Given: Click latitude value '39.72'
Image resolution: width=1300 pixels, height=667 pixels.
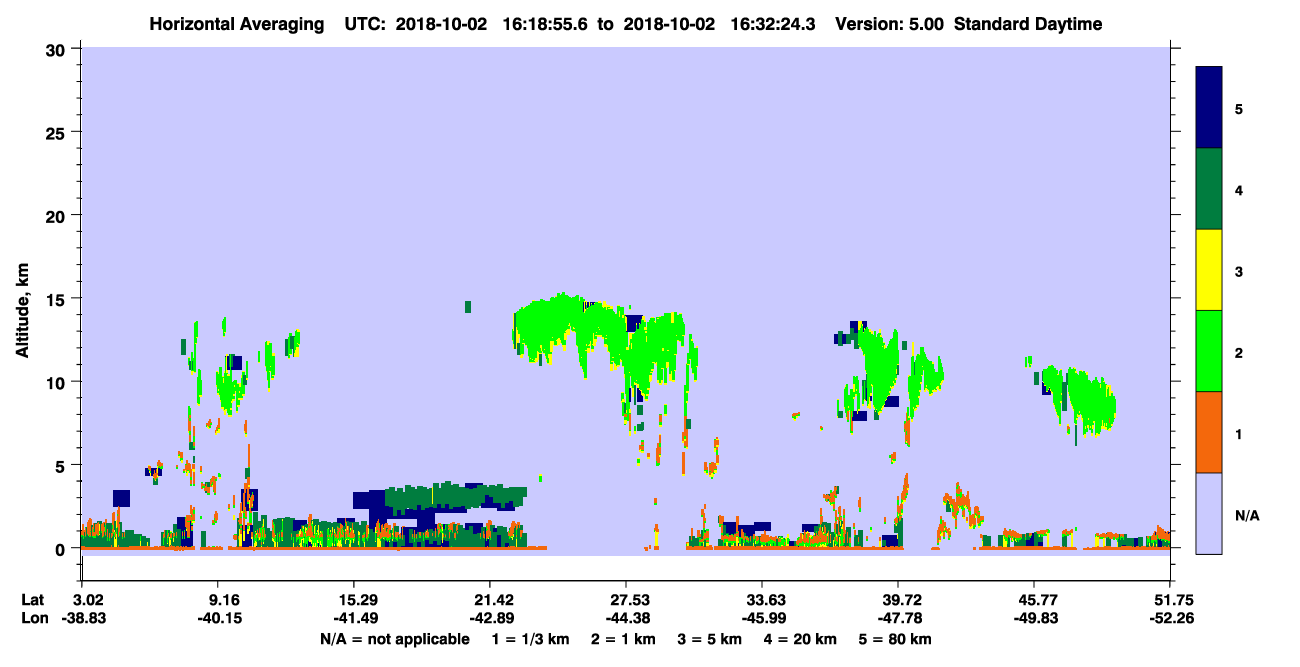Looking at the screenshot, I should click(x=899, y=600).
